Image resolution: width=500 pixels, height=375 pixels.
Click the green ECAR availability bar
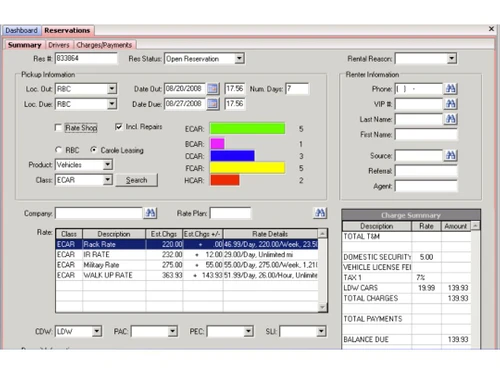click(247, 128)
